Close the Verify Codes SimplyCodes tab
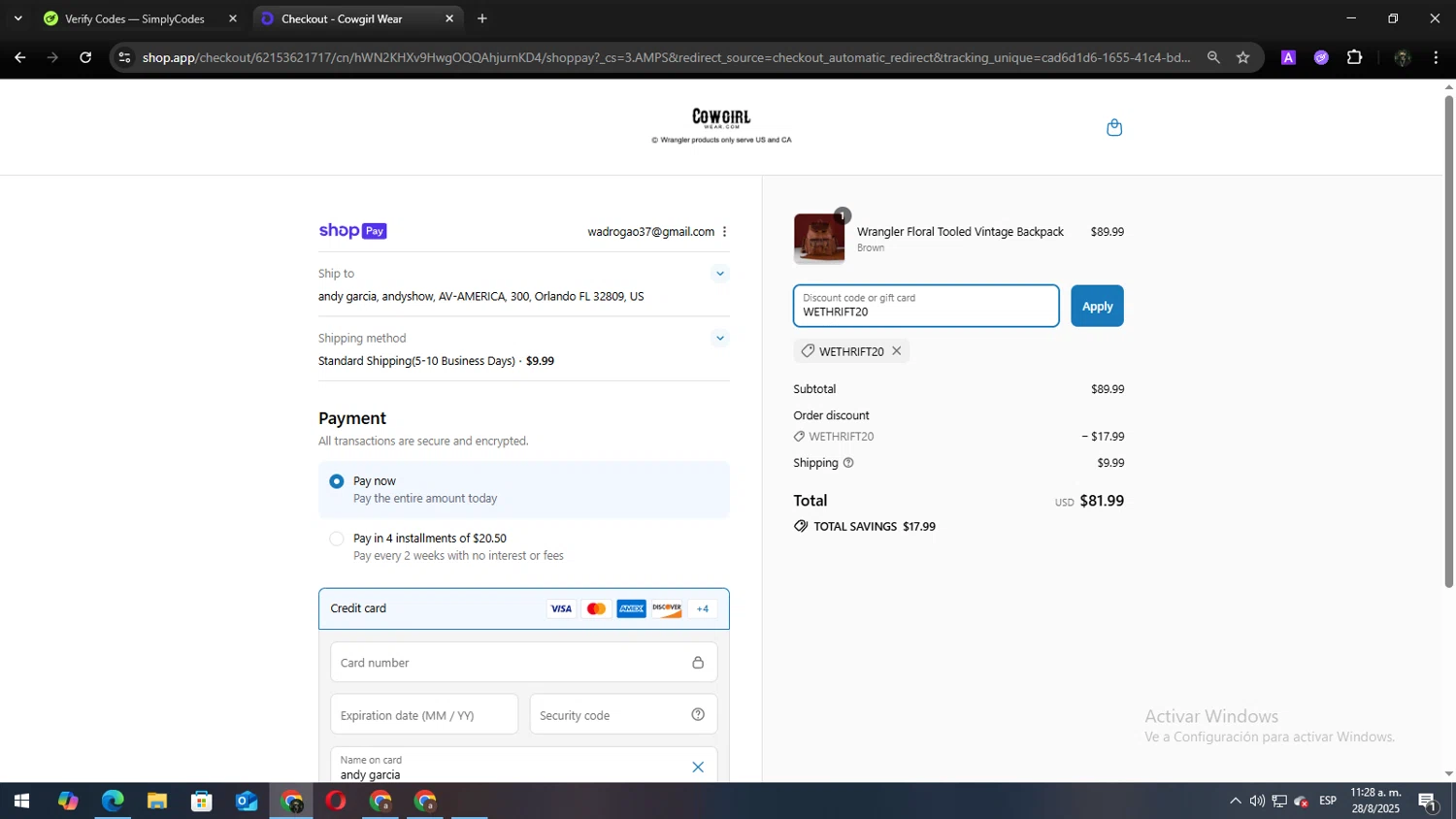 tap(233, 18)
